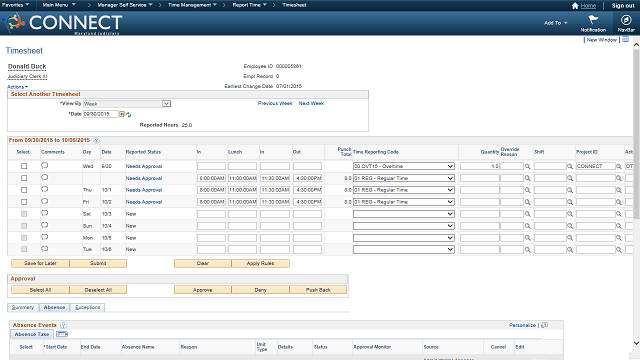Expand the Actions menu under employee name
The width and height of the screenshot is (640, 360).
point(18,87)
